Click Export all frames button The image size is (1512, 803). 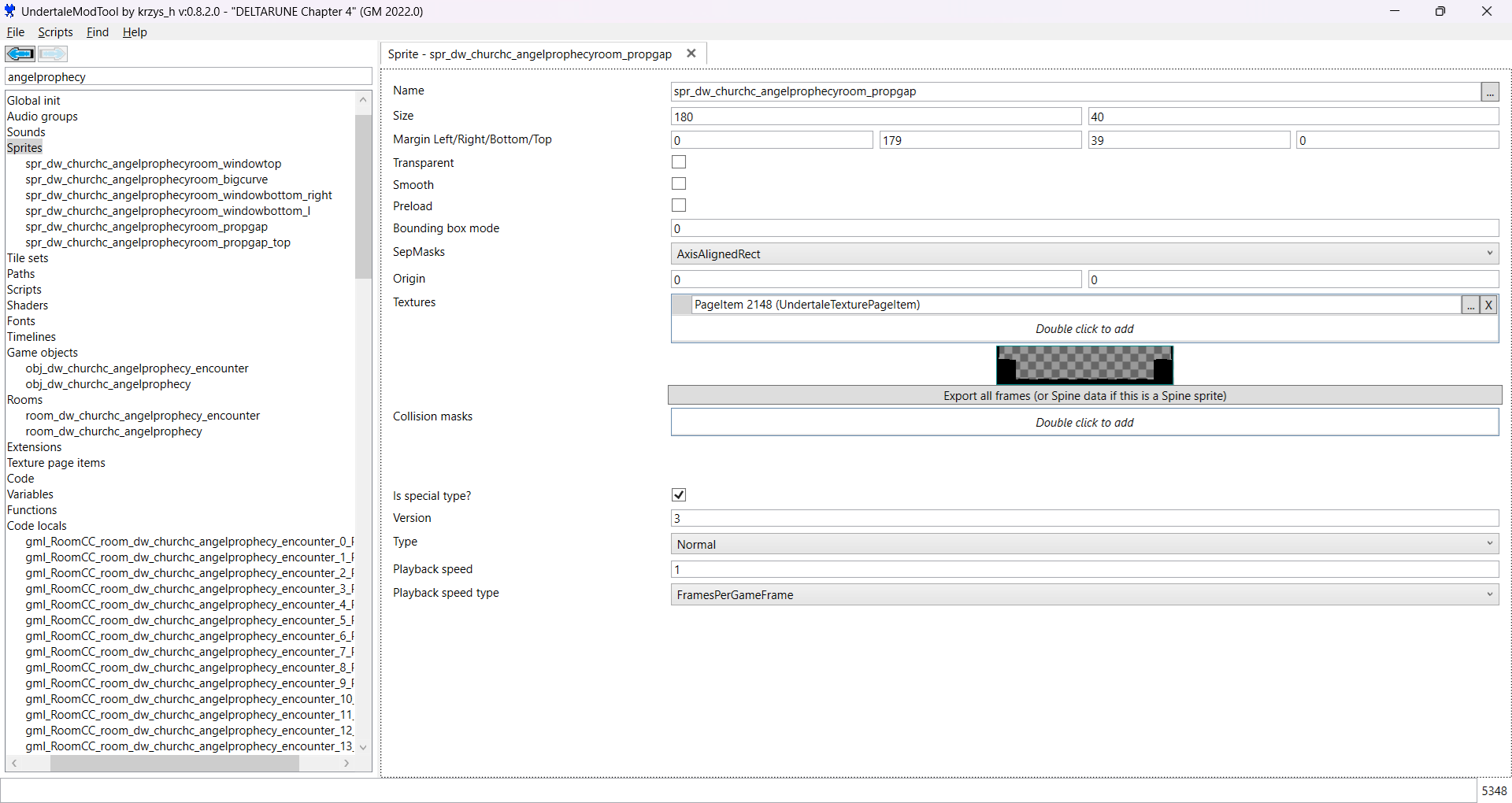coord(1084,395)
